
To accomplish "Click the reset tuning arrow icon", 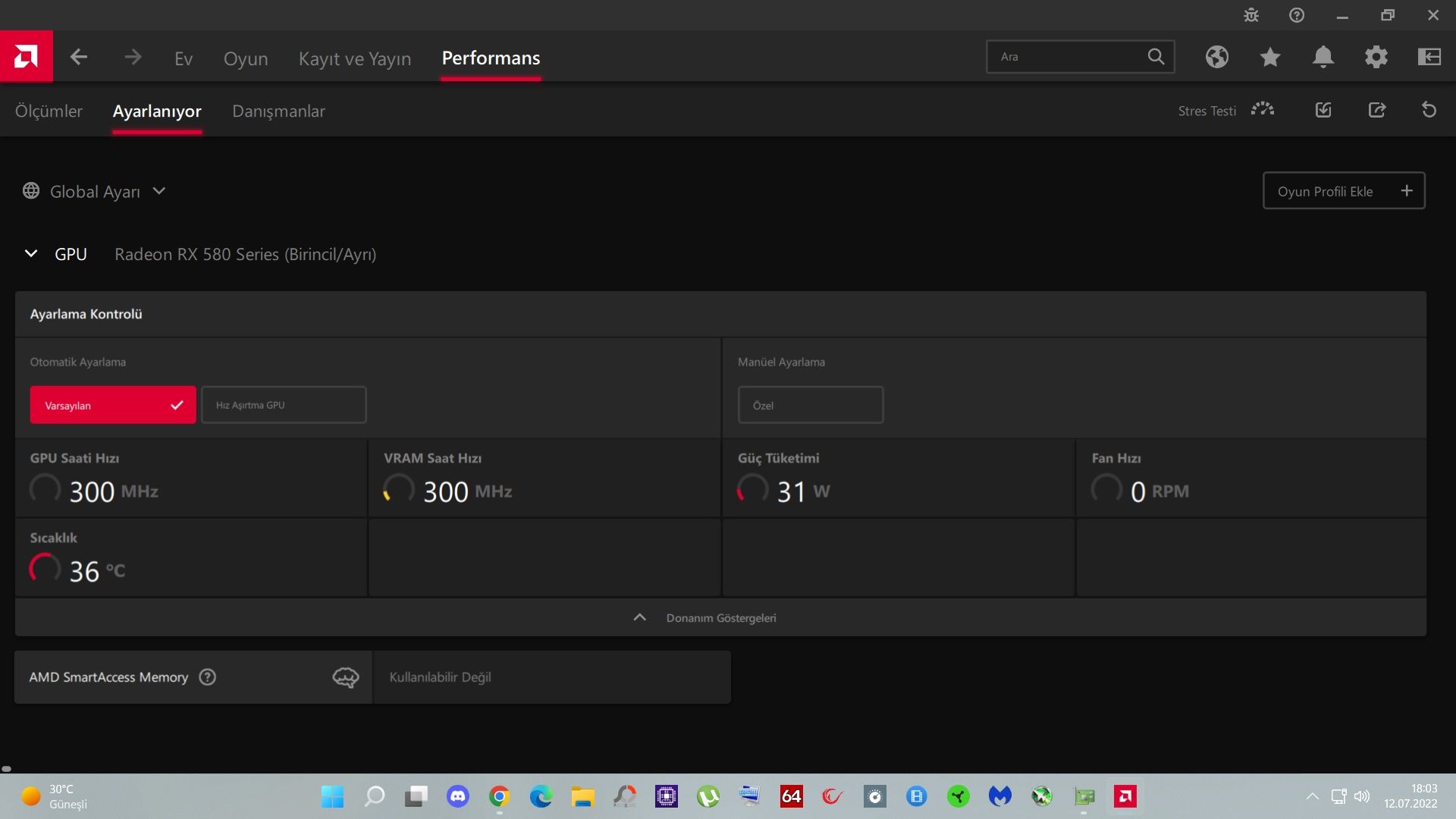I will click(1429, 110).
